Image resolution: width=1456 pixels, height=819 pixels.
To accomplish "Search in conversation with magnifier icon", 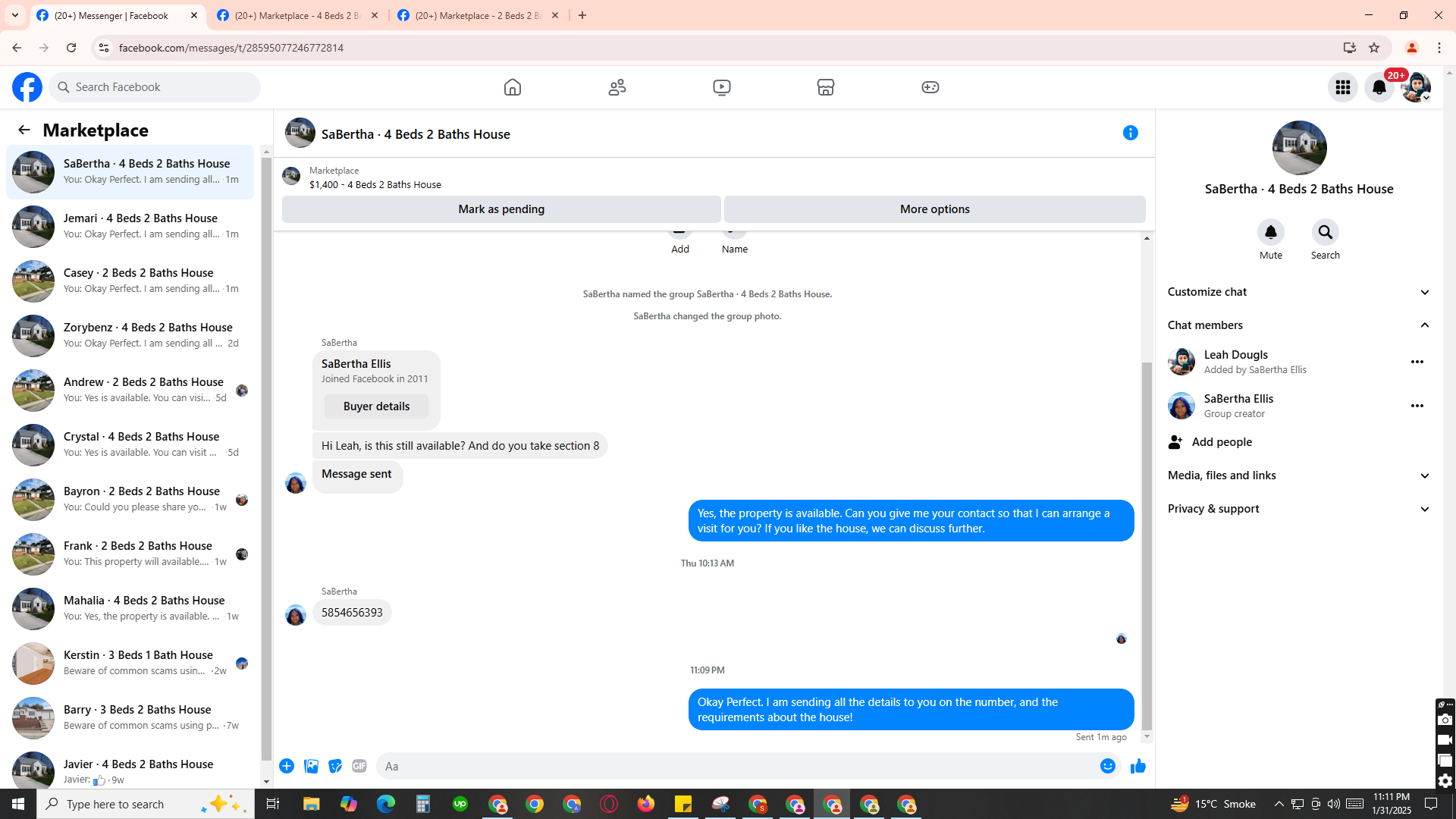I will coord(1326,232).
